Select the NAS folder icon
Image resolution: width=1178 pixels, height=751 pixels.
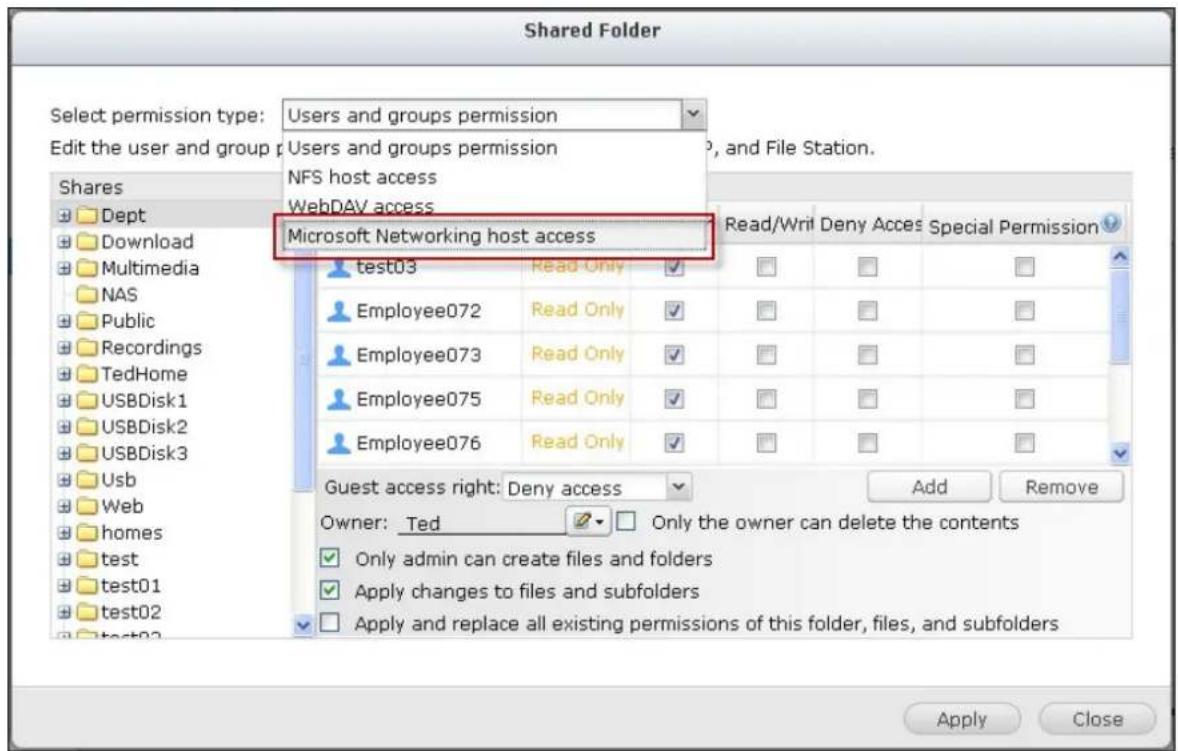coord(87,294)
